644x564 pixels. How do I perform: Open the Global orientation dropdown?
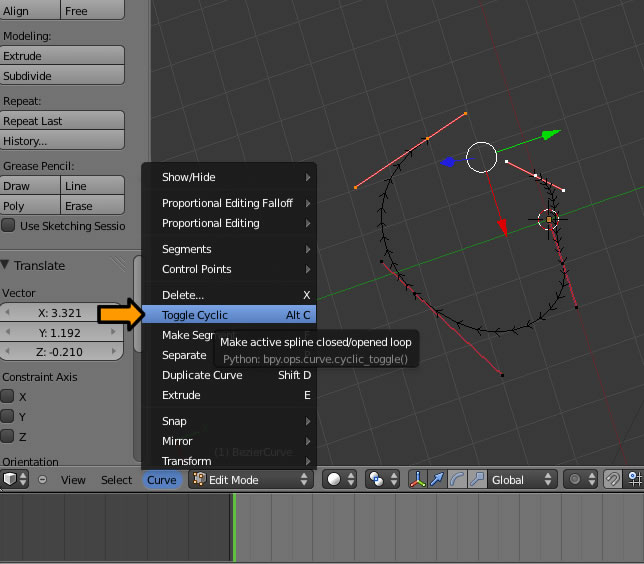coord(522,480)
